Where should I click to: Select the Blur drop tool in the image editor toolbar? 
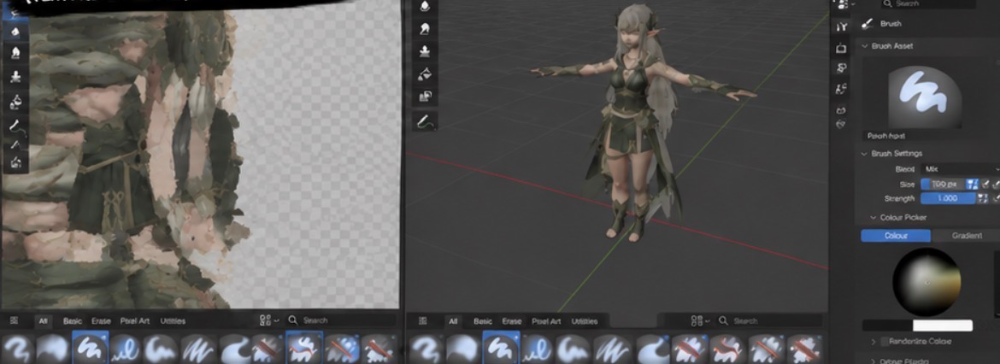[x=15, y=31]
